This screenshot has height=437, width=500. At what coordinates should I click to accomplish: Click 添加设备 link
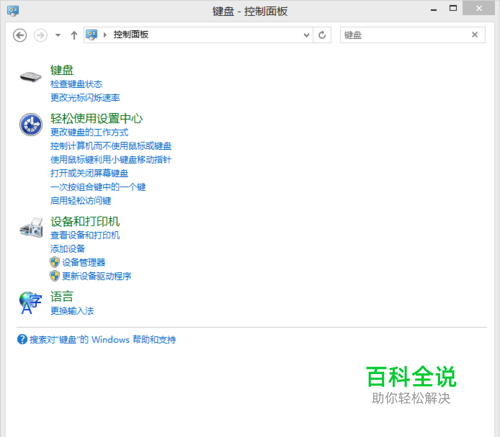tap(68, 249)
